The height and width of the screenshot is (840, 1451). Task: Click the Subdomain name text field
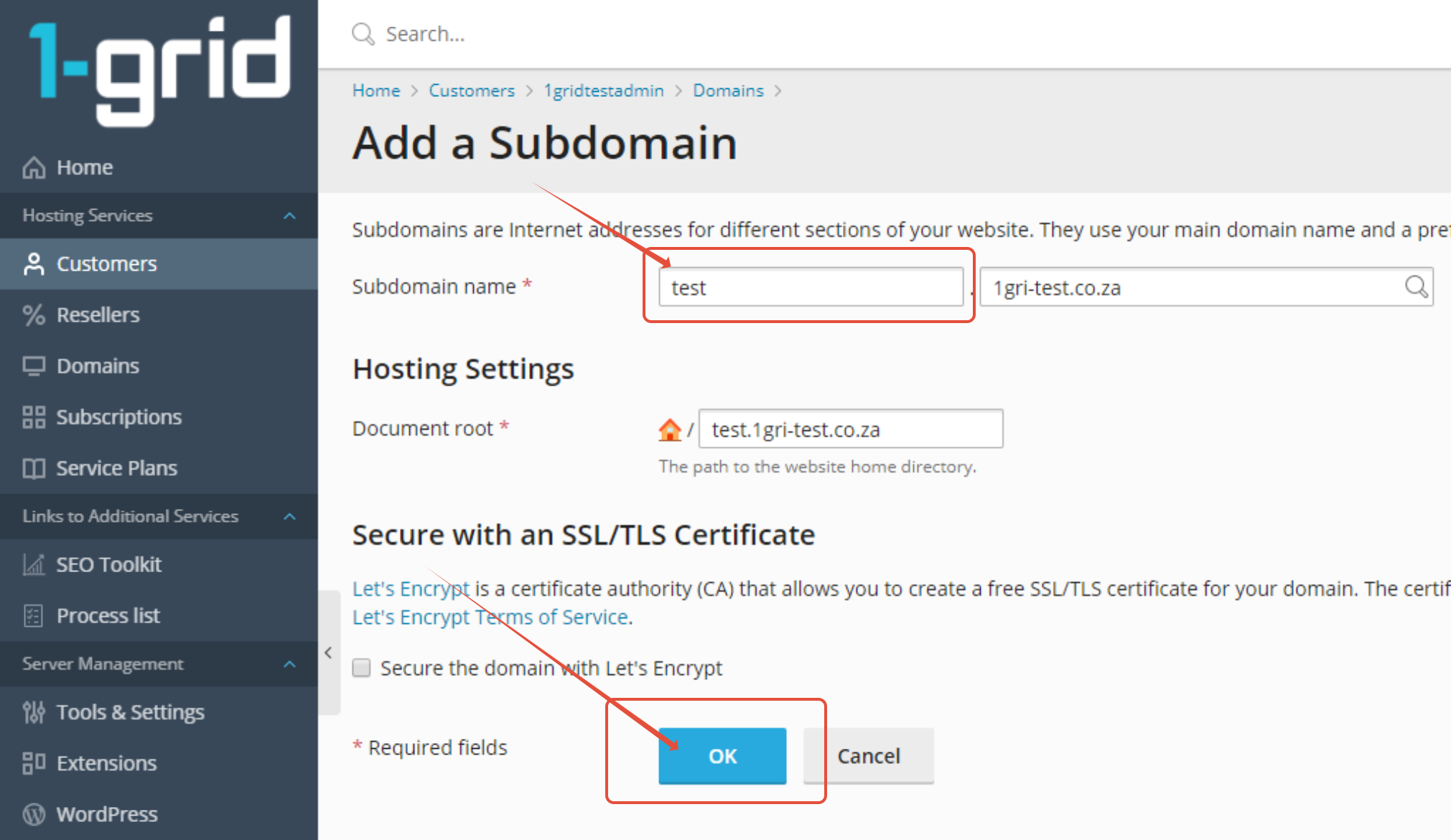point(811,287)
